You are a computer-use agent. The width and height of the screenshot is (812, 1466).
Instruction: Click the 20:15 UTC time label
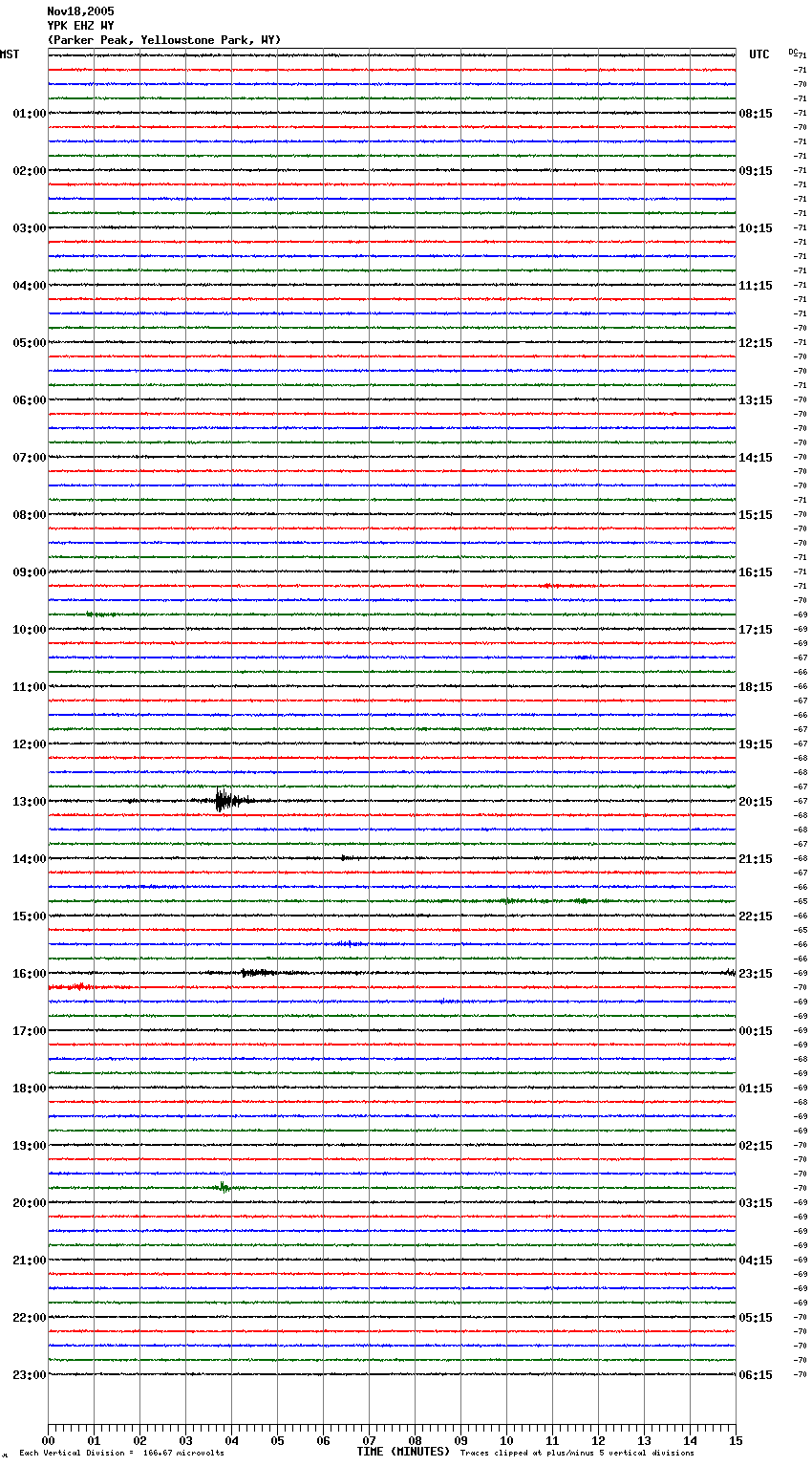click(x=756, y=802)
